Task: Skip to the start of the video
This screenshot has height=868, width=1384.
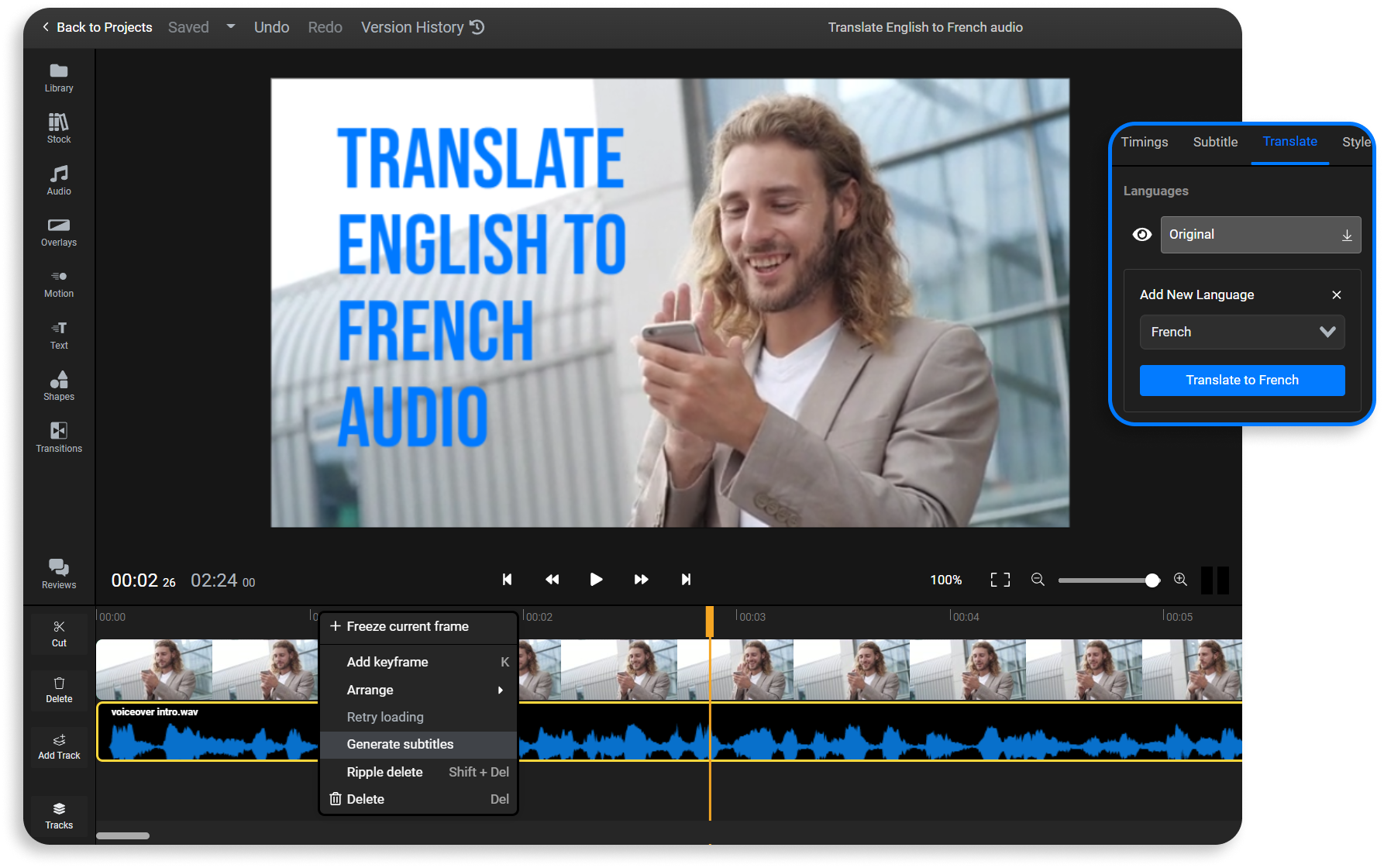Action: 507,580
